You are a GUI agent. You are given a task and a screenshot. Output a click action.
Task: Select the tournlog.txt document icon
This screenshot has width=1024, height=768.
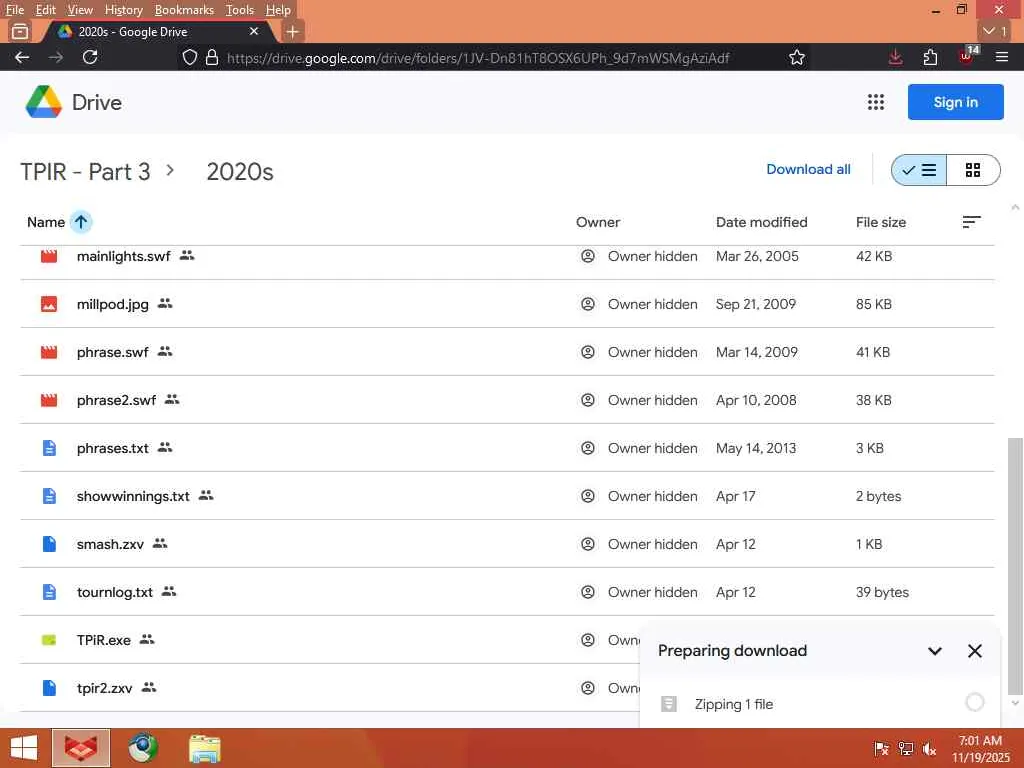(49, 592)
